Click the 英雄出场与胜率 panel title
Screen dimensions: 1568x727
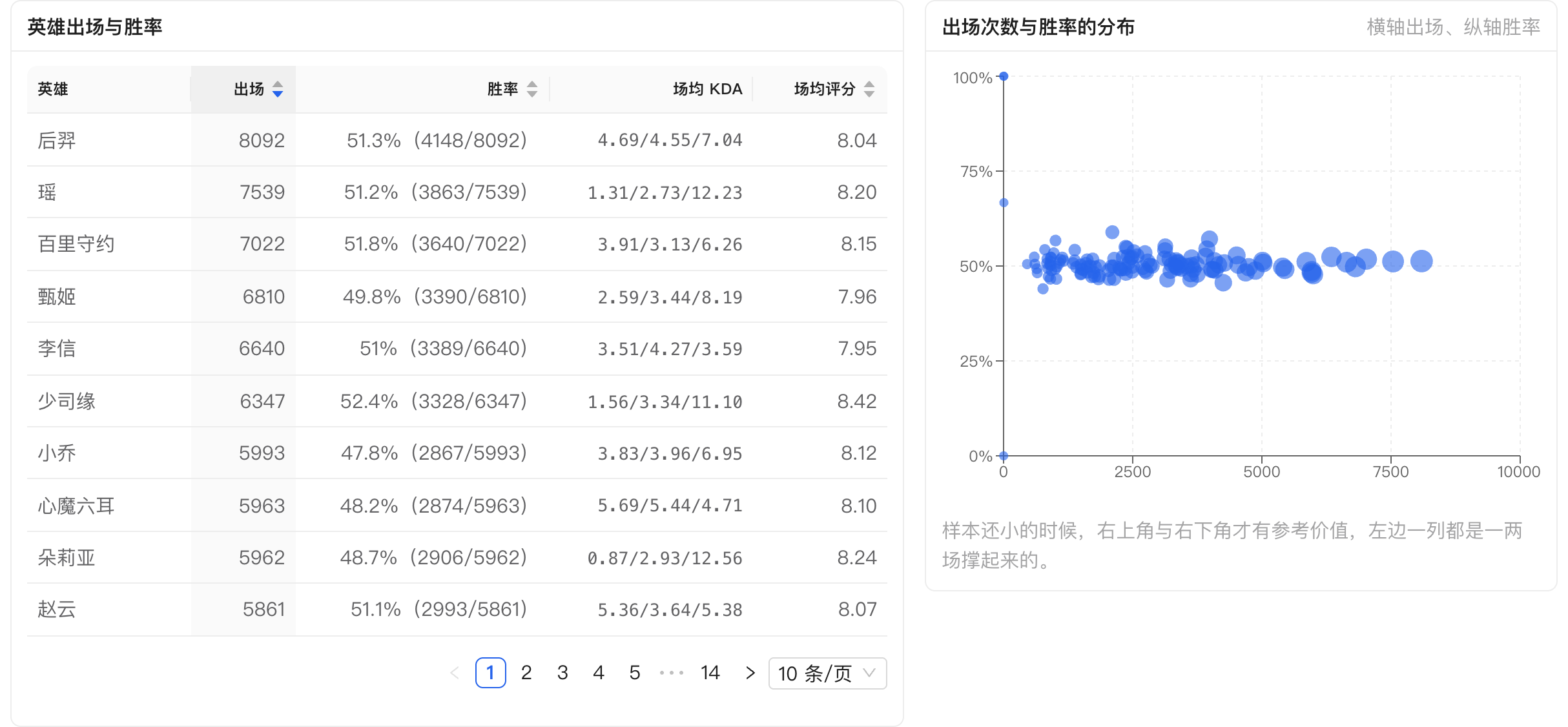point(95,27)
